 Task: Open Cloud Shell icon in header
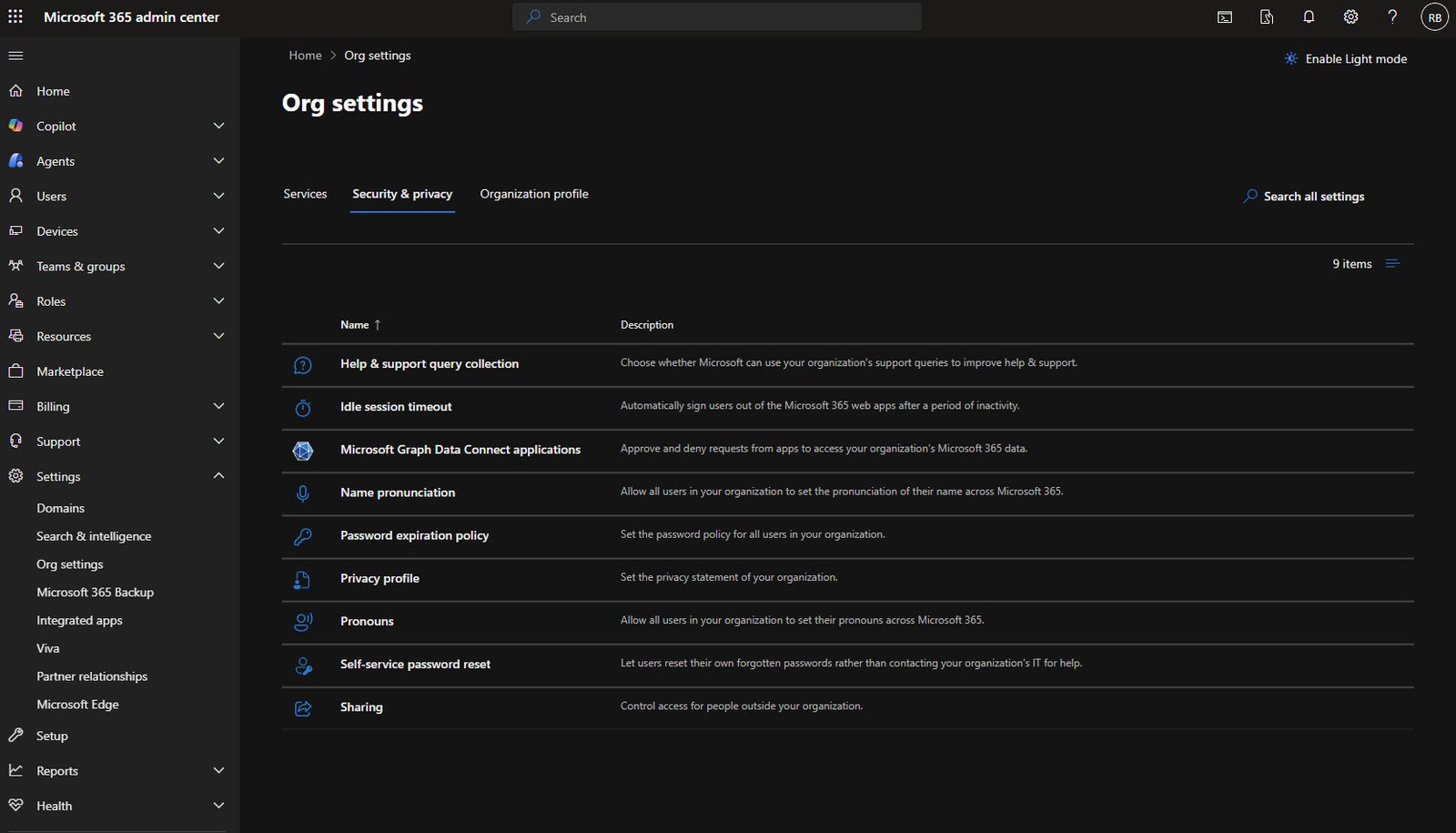click(x=1225, y=16)
